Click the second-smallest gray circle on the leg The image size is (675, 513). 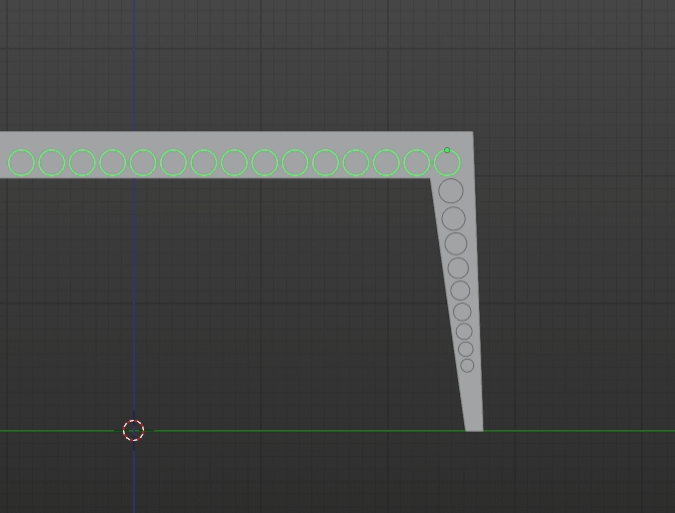coord(465,349)
